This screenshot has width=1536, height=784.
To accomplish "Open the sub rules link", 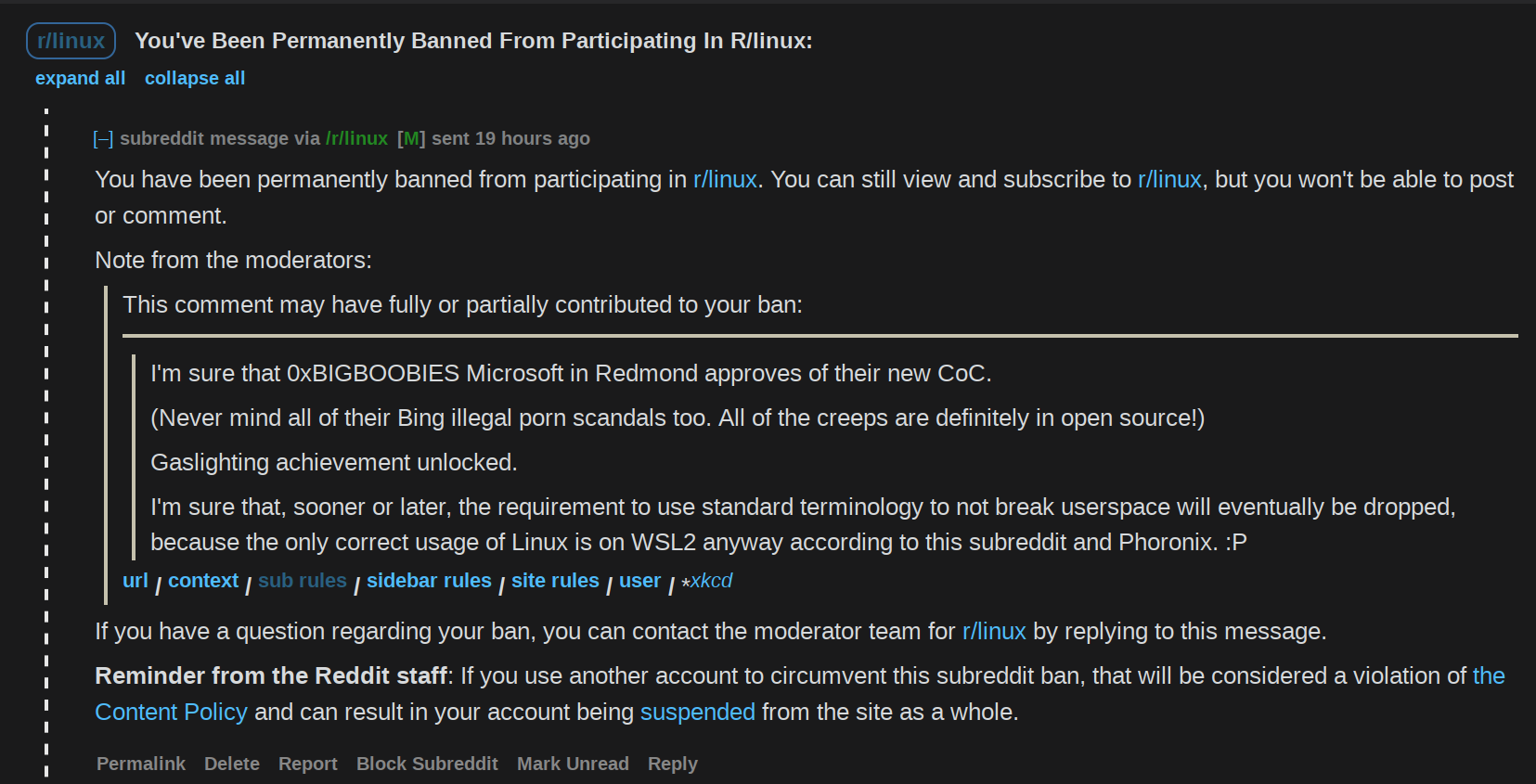I will point(303,581).
